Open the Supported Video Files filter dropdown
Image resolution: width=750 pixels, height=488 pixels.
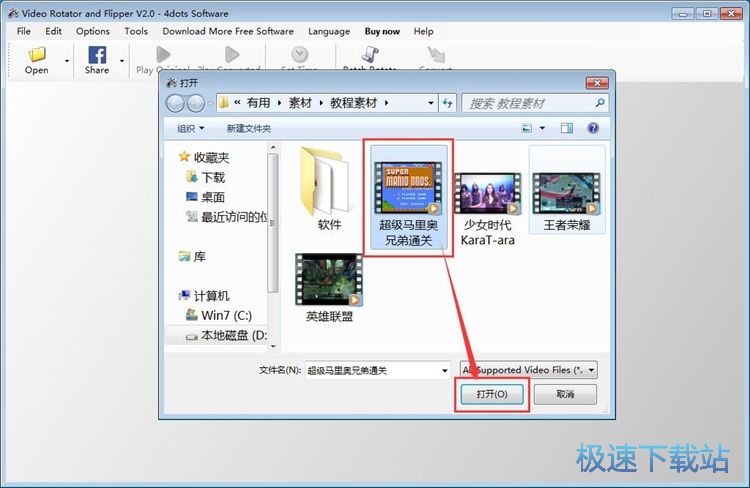(529, 370)
